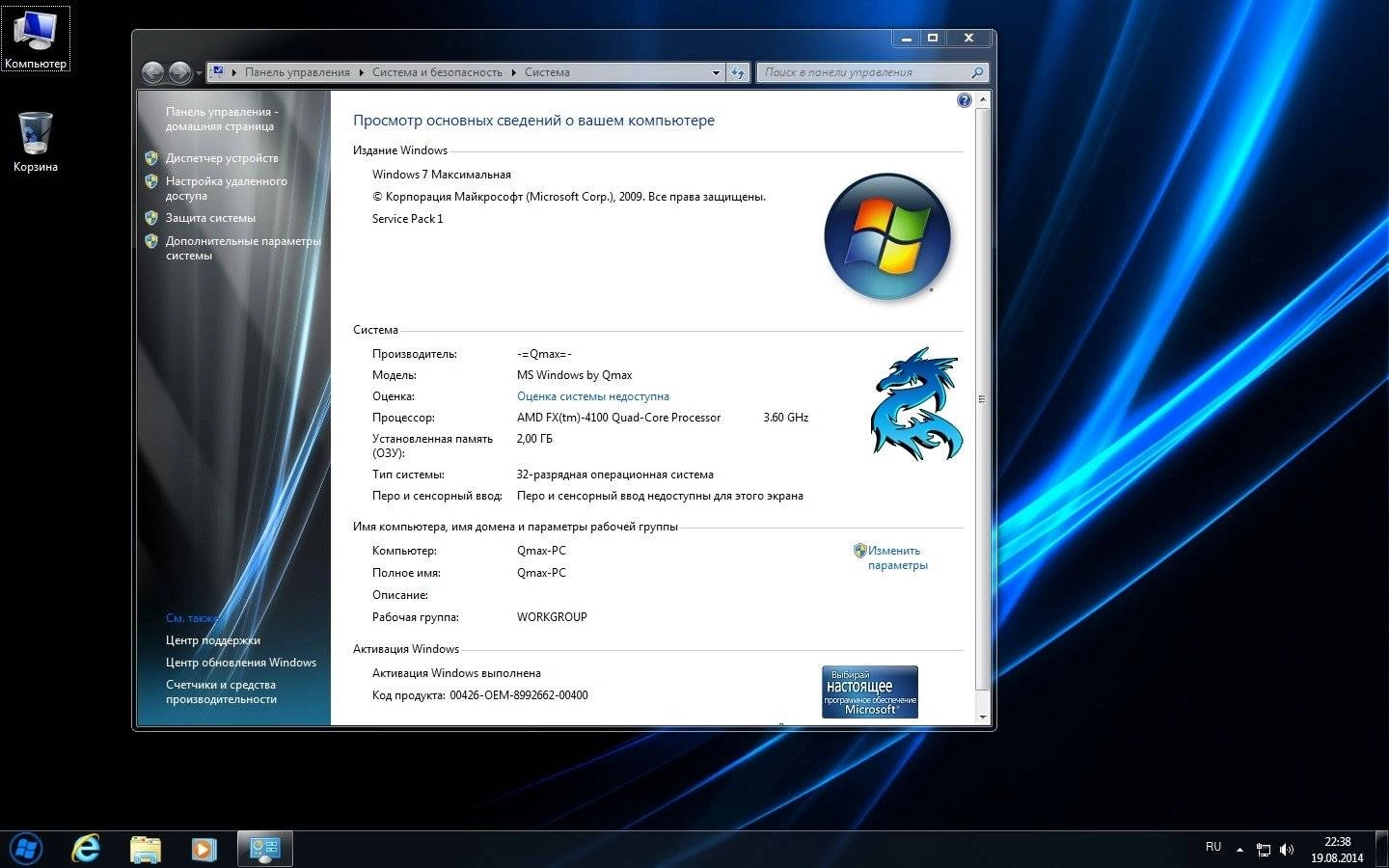1389x868 pixels.
Task: Click the 'Система' breadcrumb segment
Action: coord(547,72)
